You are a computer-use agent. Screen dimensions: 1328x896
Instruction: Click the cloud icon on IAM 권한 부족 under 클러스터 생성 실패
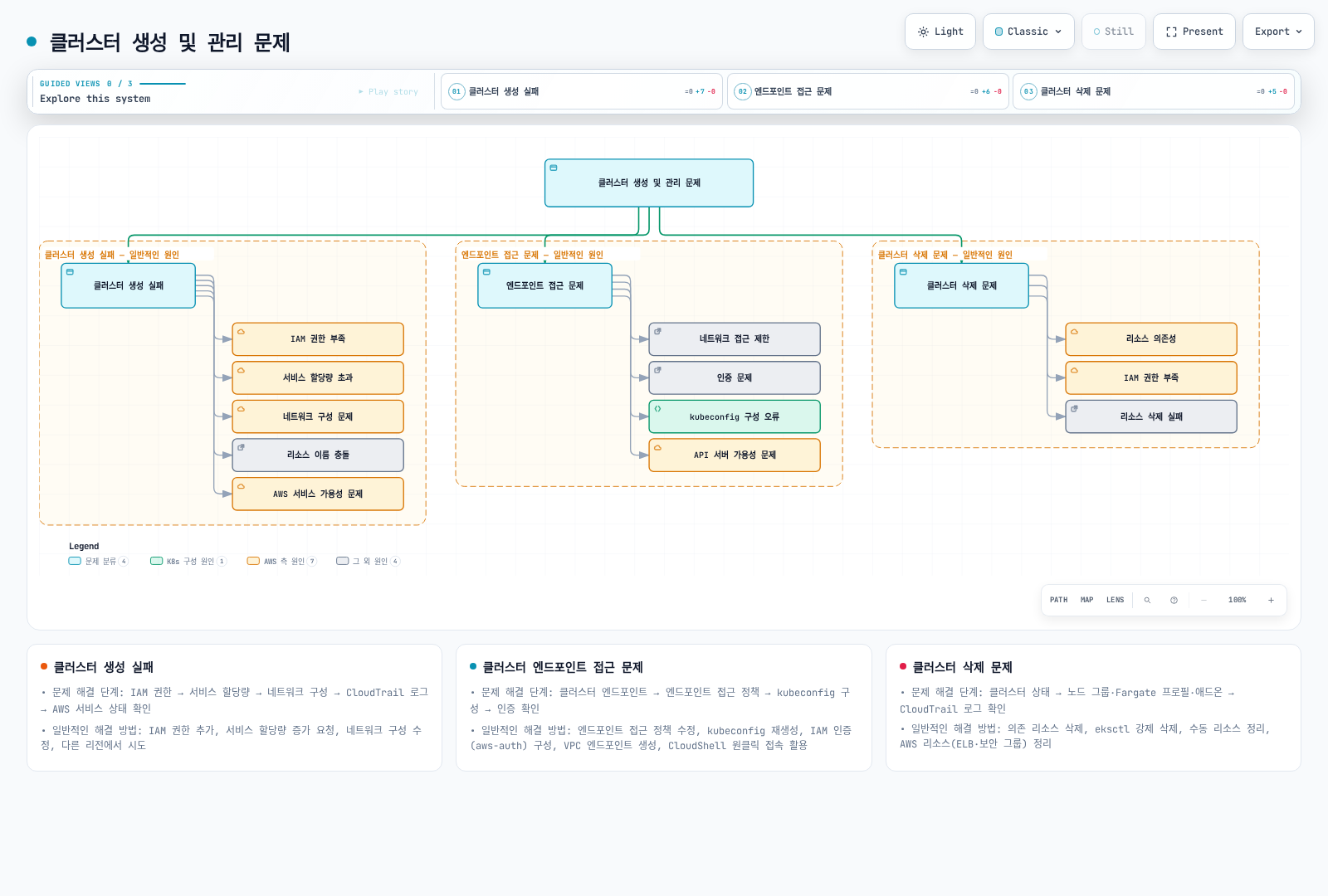[241, 331]
